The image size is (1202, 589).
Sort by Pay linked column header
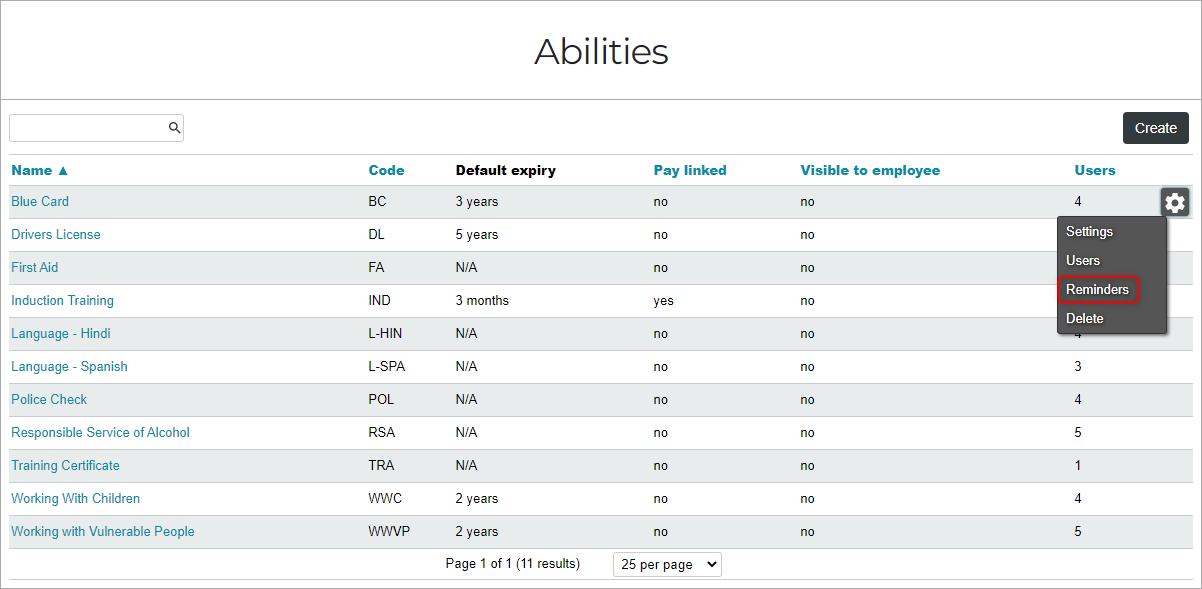click(690, 170)
